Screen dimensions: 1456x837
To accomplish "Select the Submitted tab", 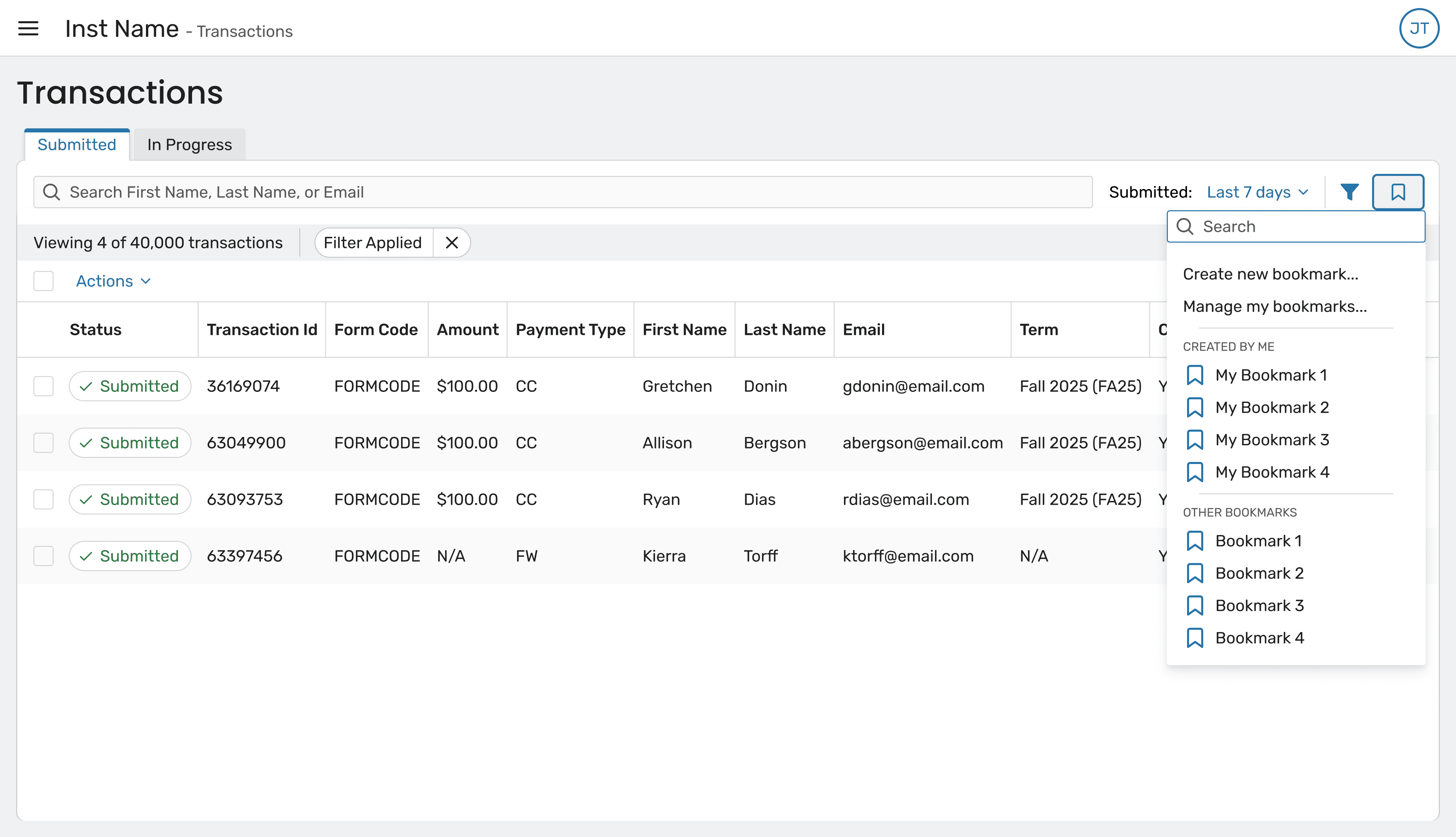I will (x=77, y=145).
